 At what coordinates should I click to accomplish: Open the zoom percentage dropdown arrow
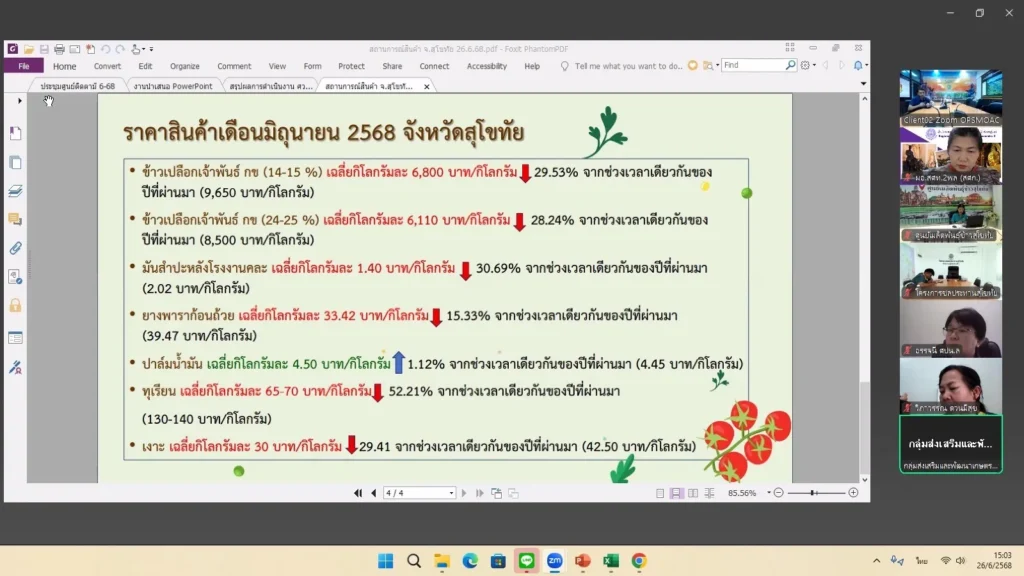pyautogui.click(x=769, y=493)
